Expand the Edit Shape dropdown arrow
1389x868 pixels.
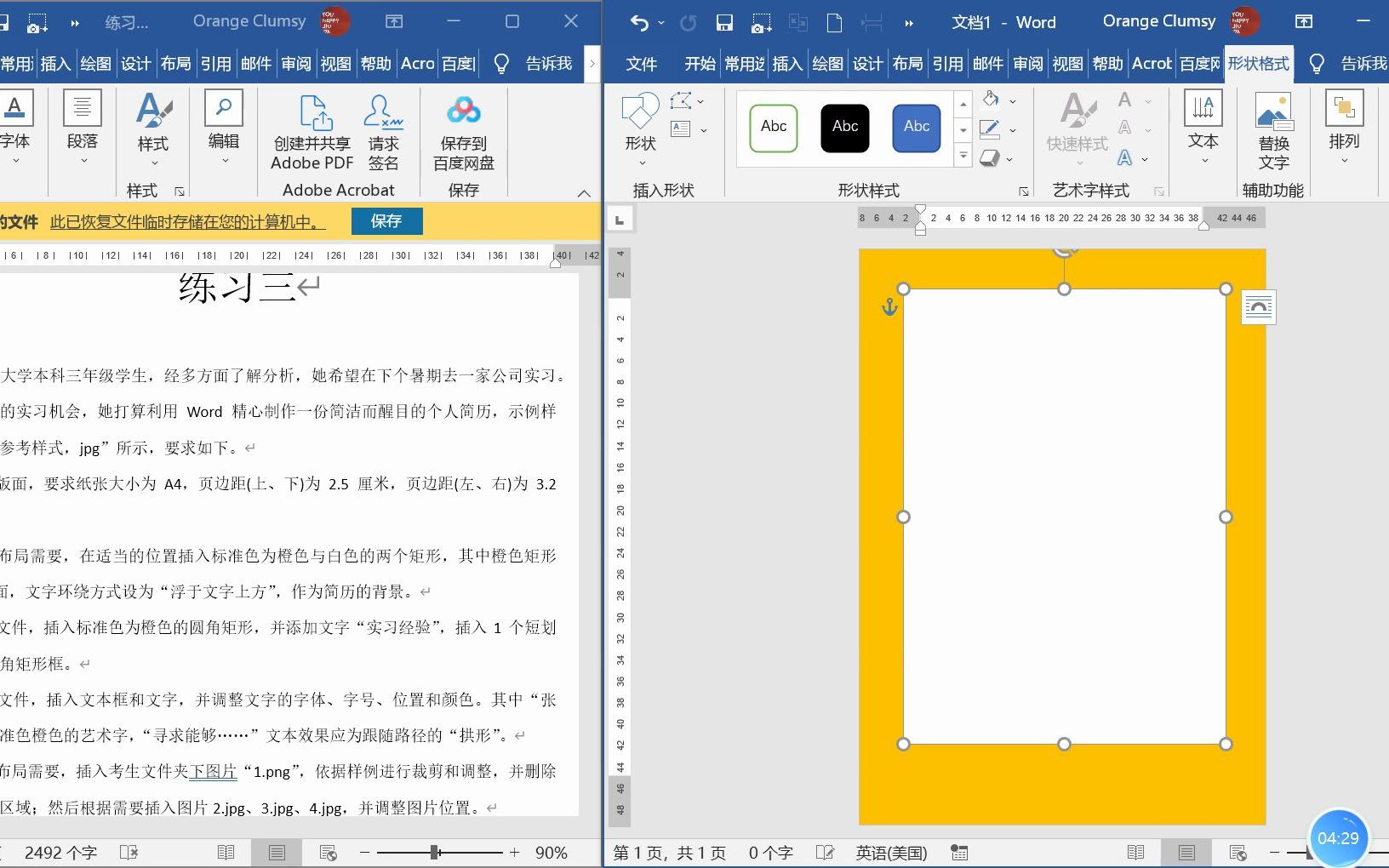702,100
